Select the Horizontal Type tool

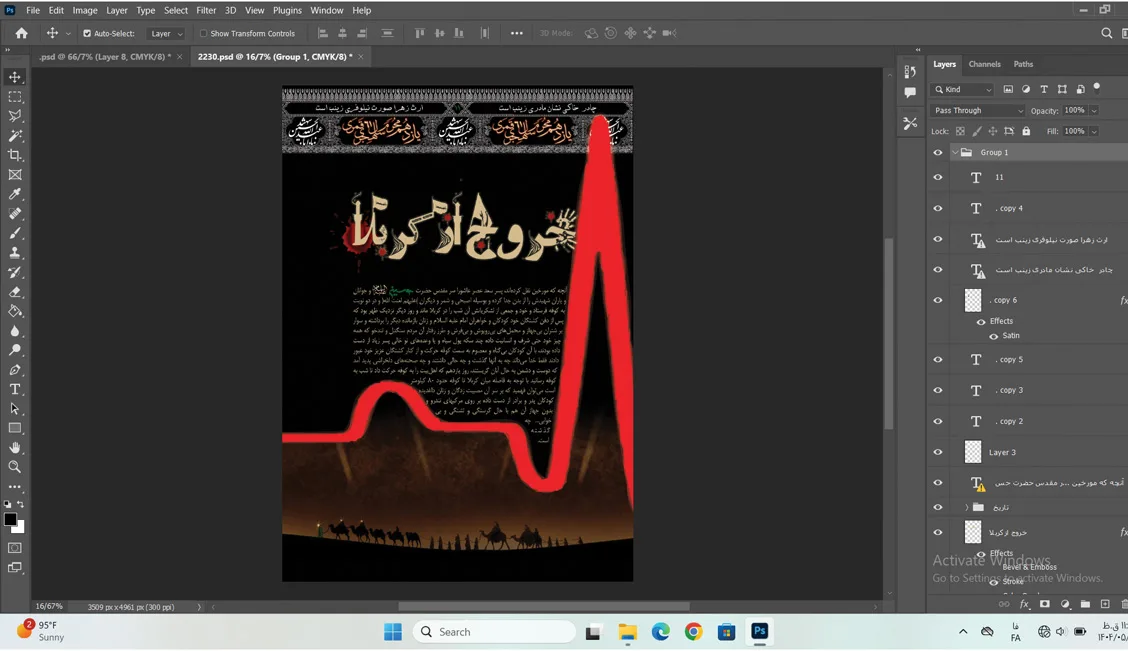(x=14, y=389)
